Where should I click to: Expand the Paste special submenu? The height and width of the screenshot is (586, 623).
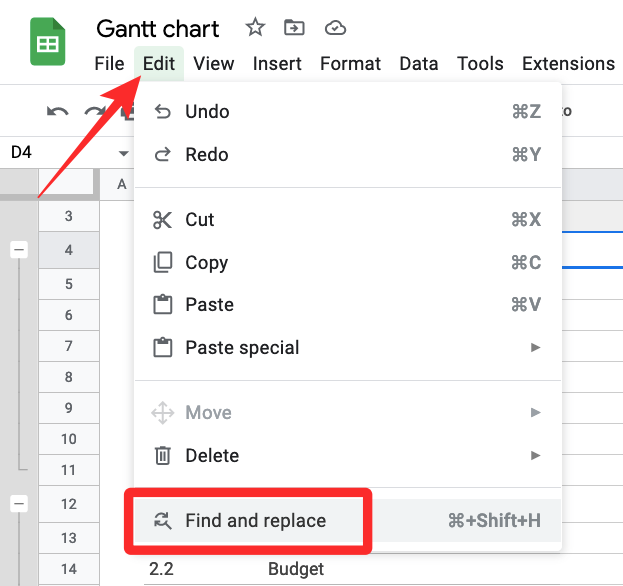348,348
